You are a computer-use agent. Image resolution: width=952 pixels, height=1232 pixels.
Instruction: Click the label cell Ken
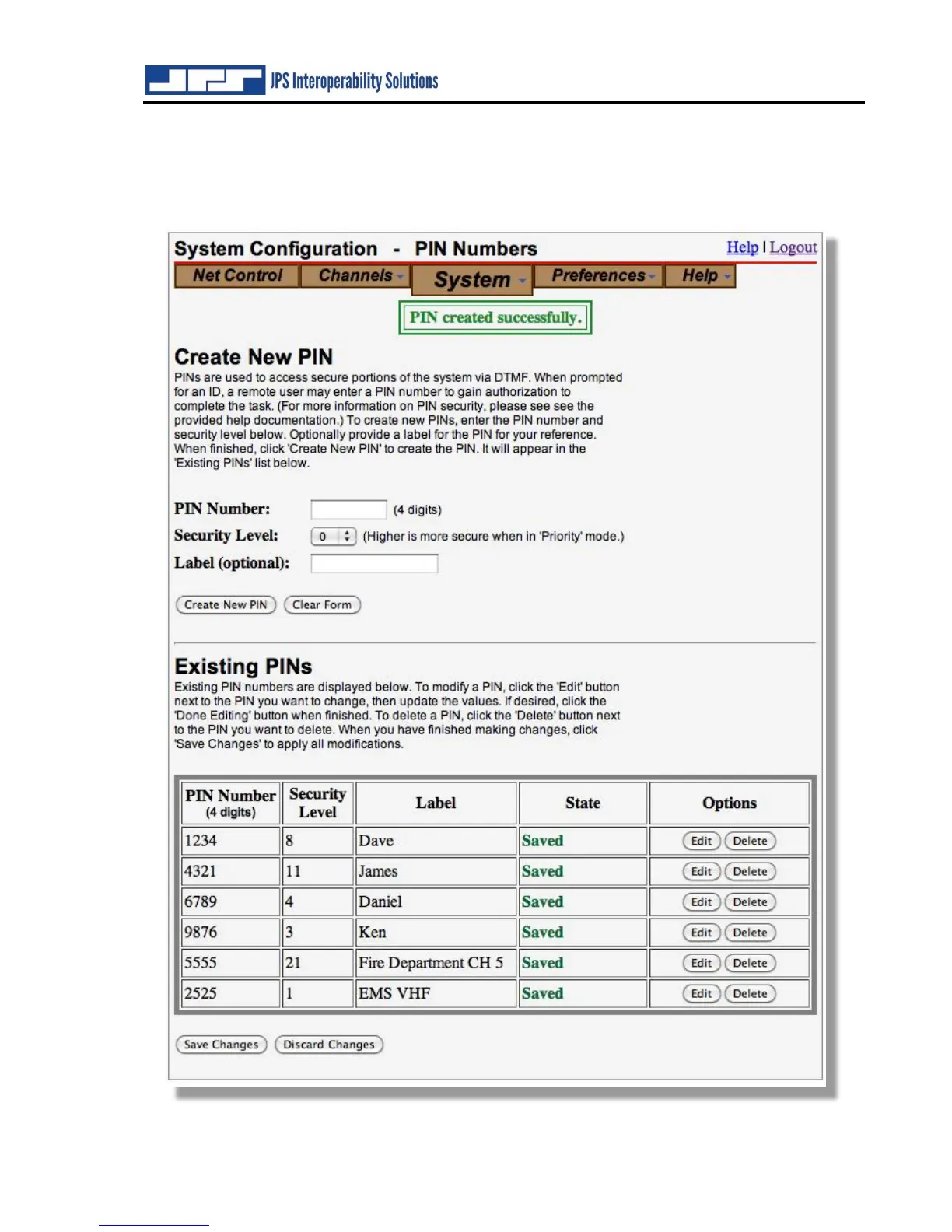pyautogui.click(x=436, y=933)
